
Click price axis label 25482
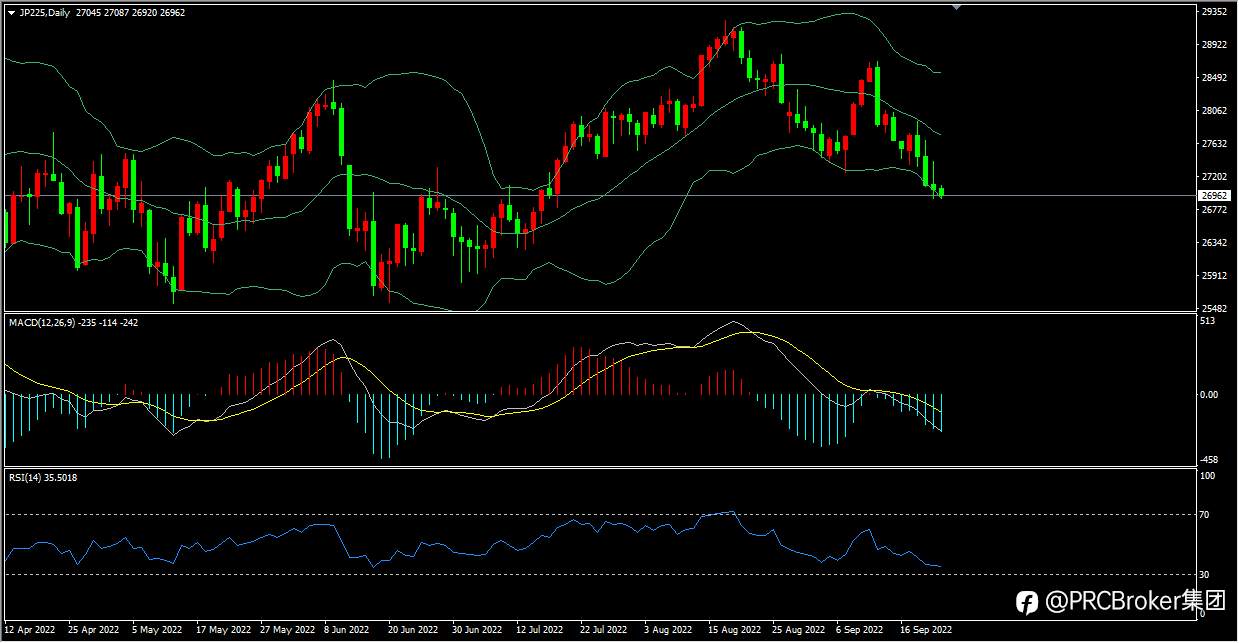click(x=1213, y=309)
